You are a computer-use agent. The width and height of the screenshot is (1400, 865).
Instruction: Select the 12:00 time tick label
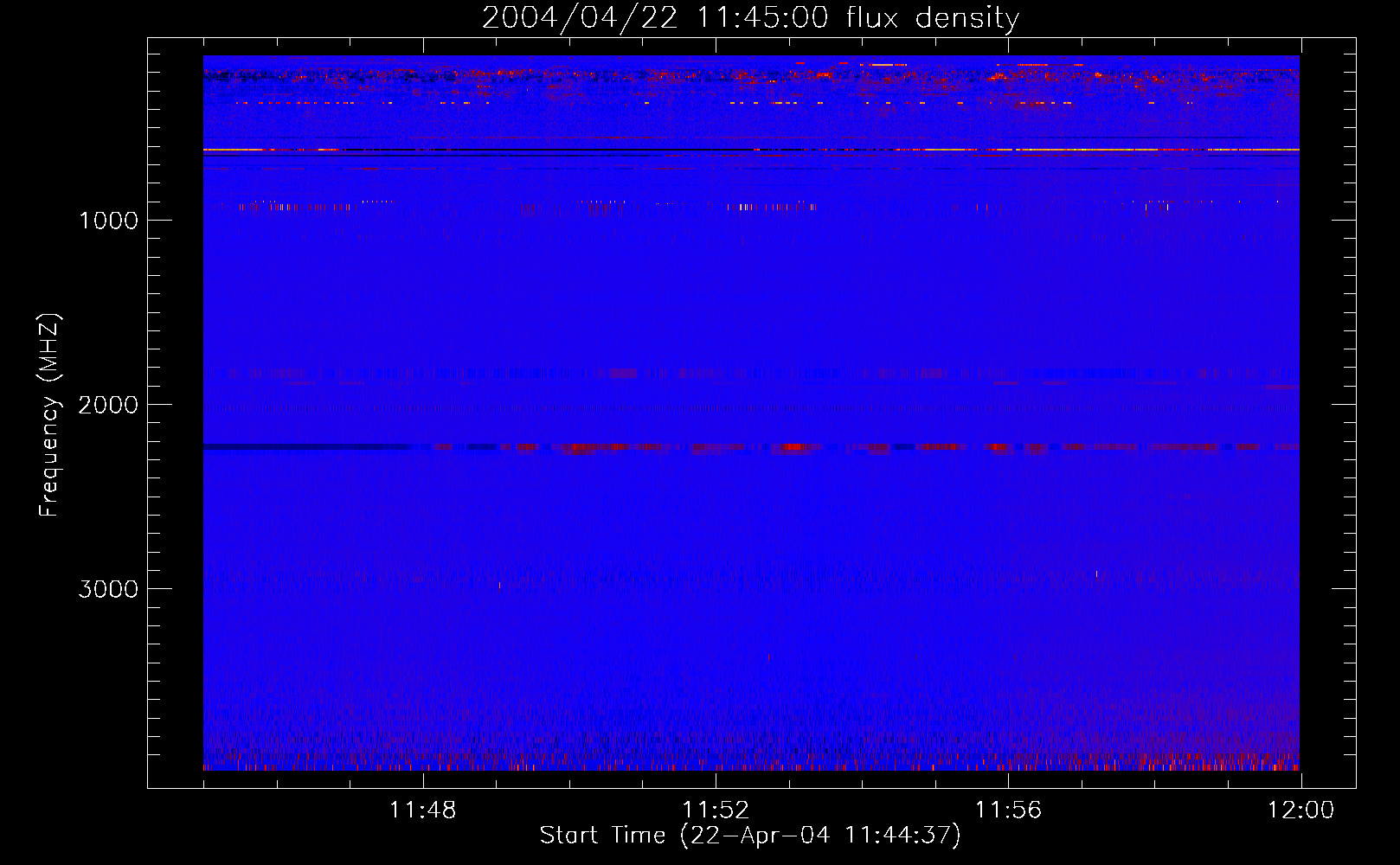point(1300,811)
